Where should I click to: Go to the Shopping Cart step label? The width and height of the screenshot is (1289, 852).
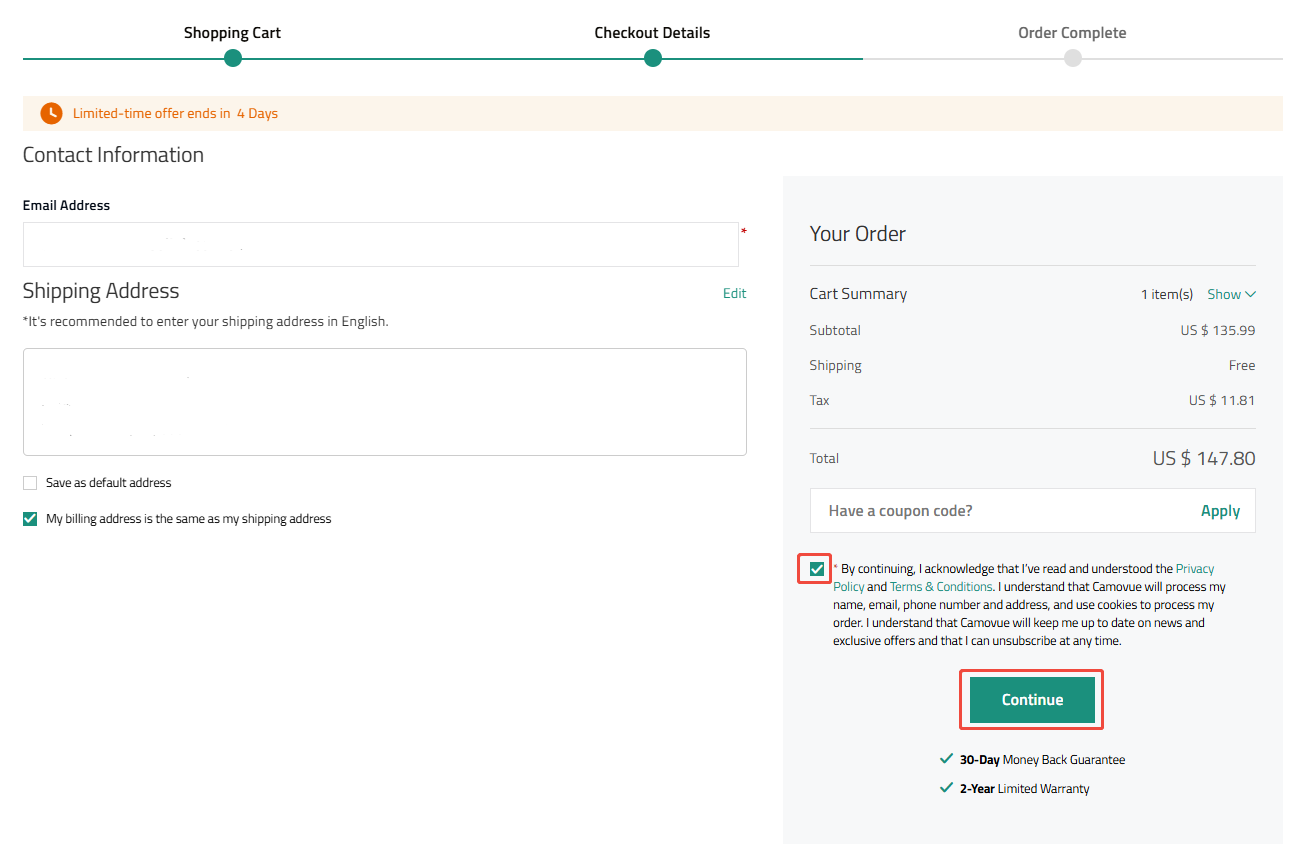(x=232, y=33)
